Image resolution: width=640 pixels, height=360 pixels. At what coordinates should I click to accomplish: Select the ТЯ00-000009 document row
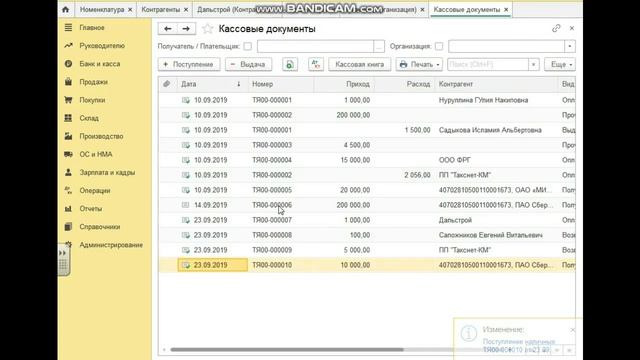tap(367, 250)
